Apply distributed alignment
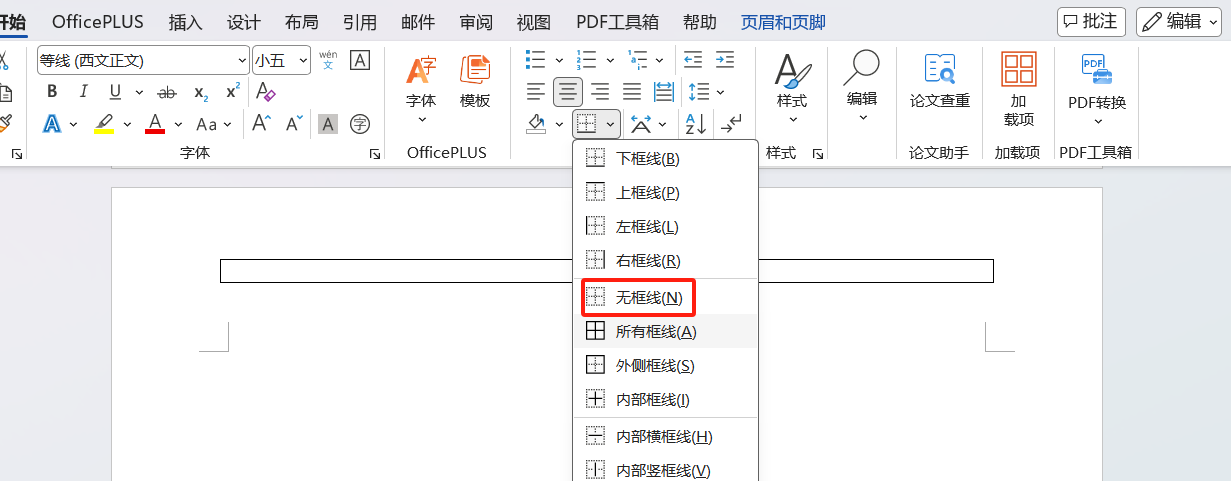1231x481 pixels. pyautogui.click(x=664, y=92)
